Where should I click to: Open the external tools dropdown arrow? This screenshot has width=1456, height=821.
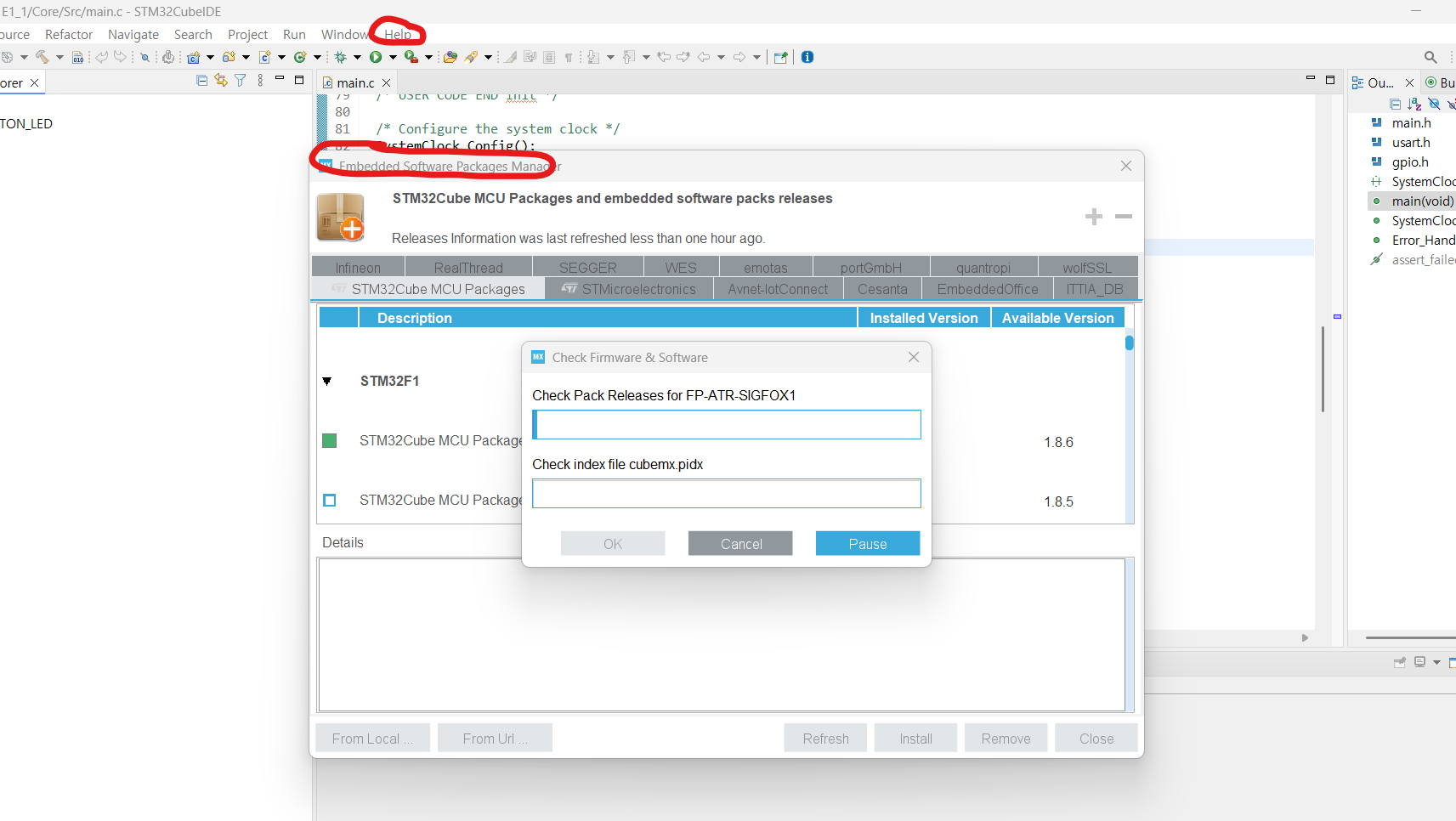coord(428,57)
